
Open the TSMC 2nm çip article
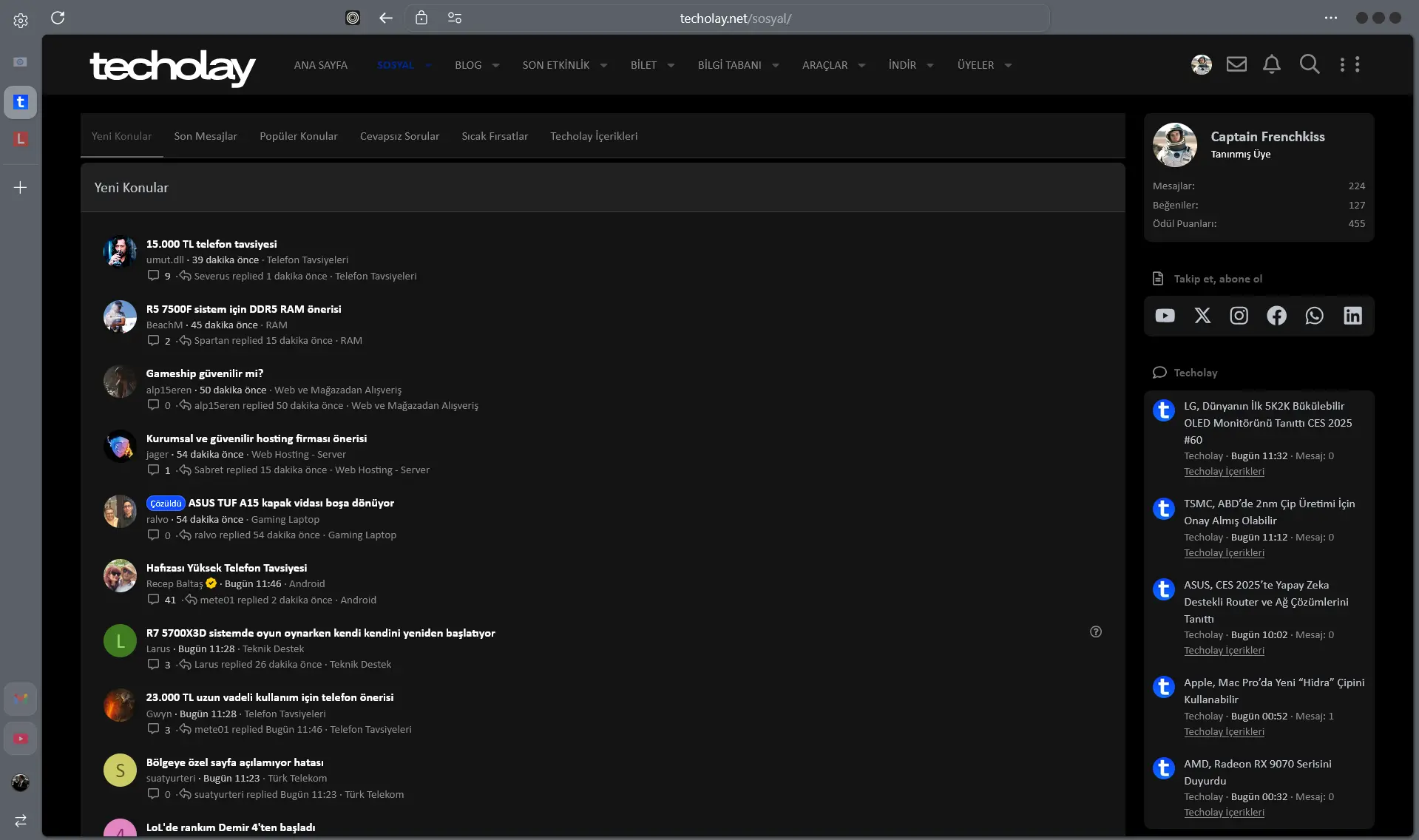1270,512
